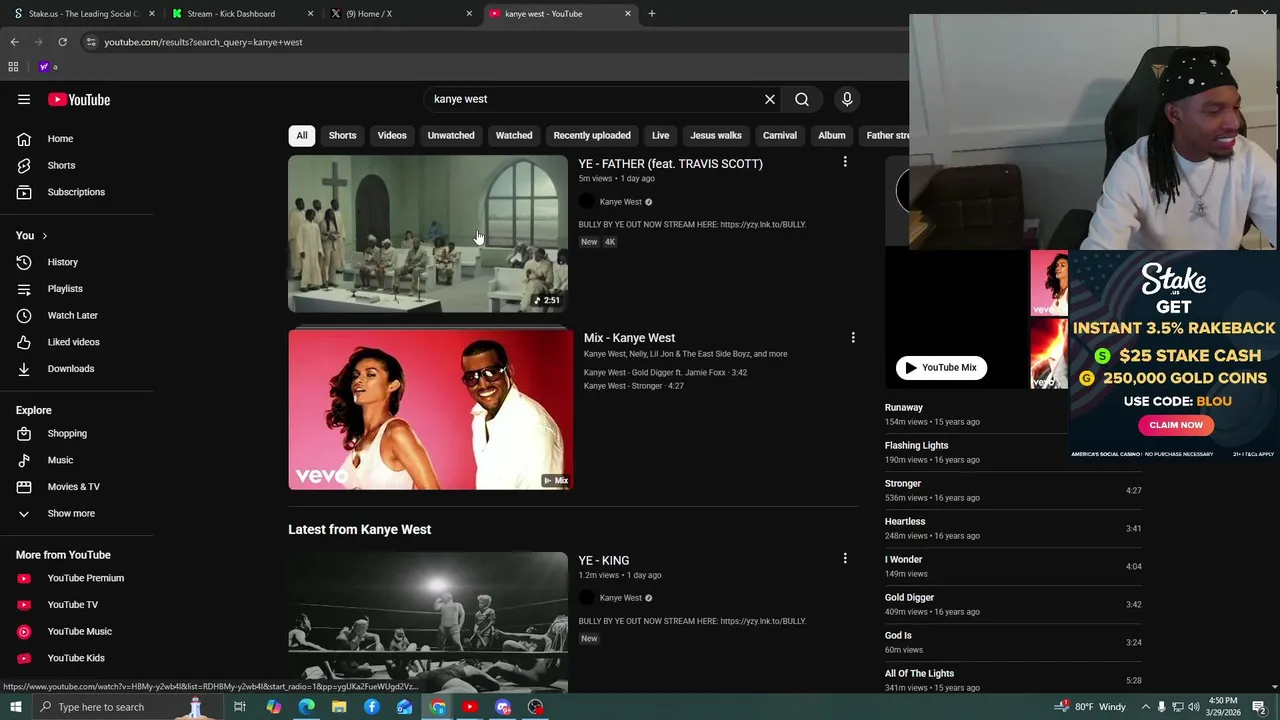The width and height of the screenshot is (1280, 720).
Task: Open options menu for YE - KING video
Action: [845, 559]
